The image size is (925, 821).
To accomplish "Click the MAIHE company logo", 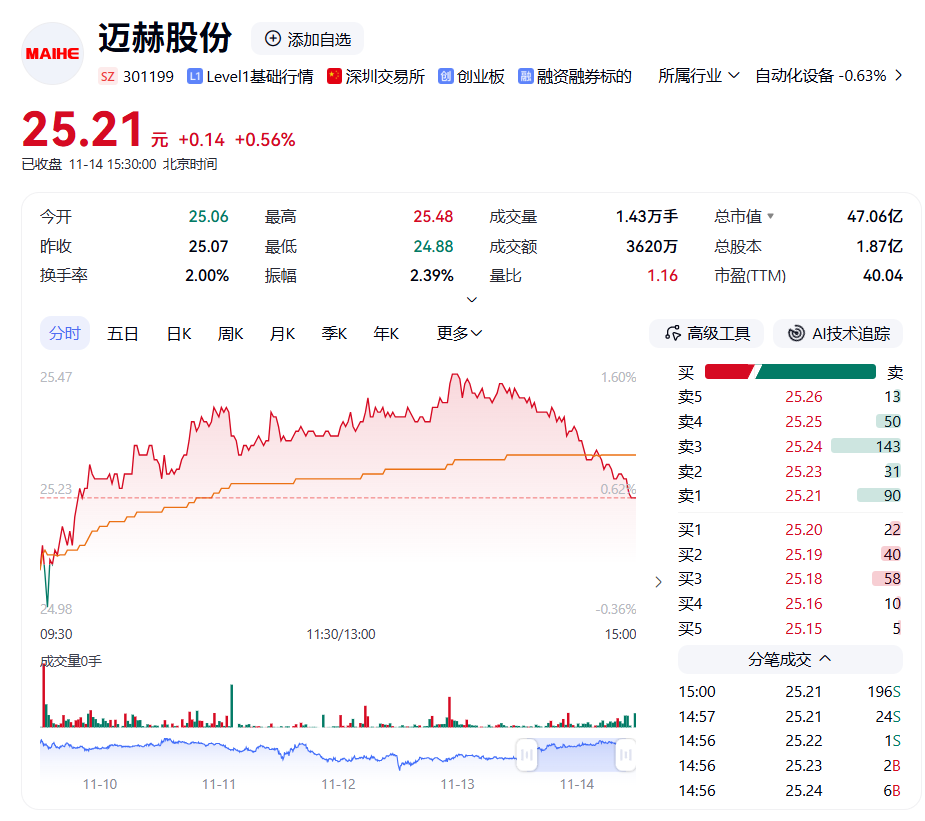I will (x=52, y=53).
